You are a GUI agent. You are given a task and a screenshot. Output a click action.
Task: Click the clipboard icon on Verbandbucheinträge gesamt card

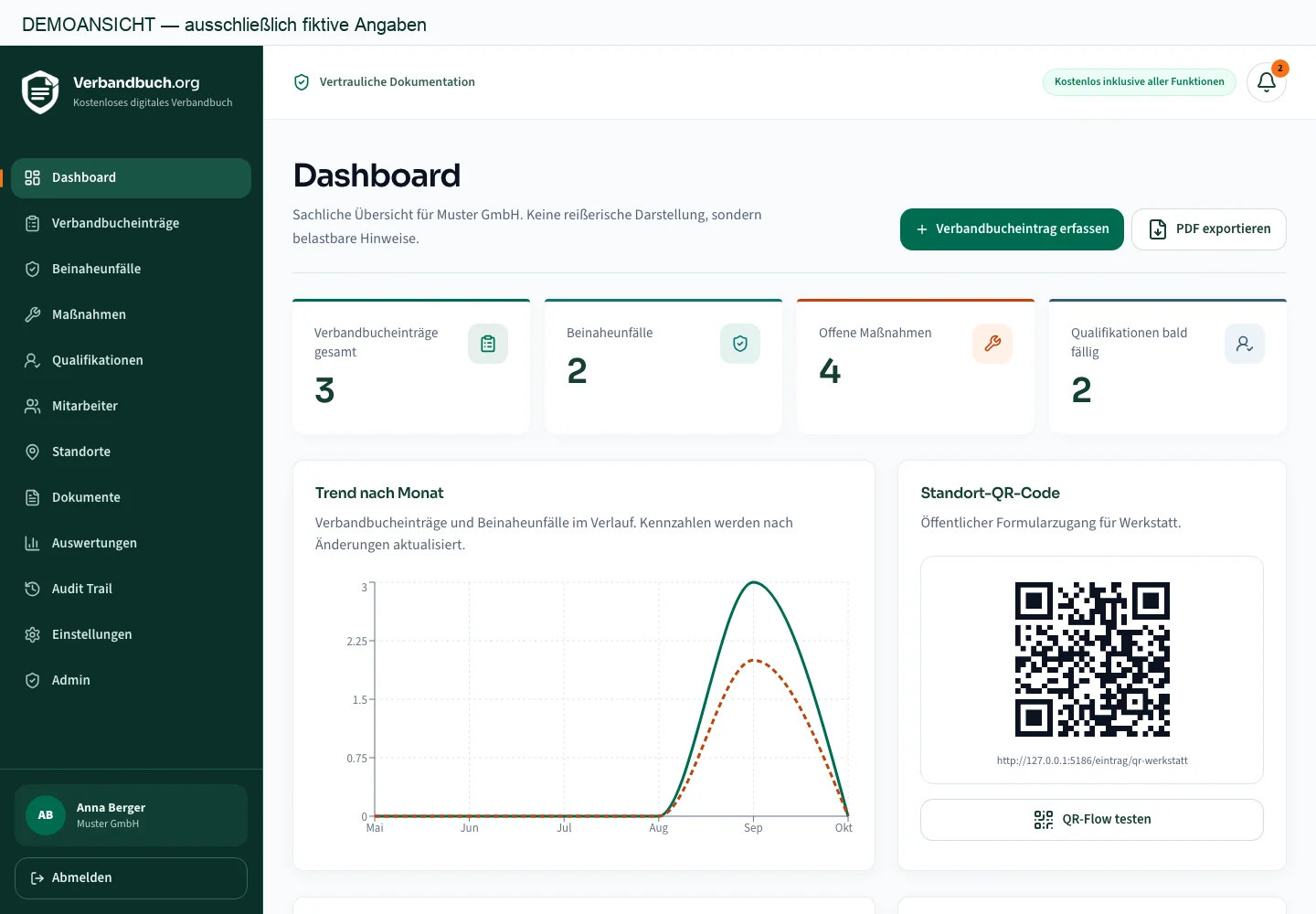488,344
